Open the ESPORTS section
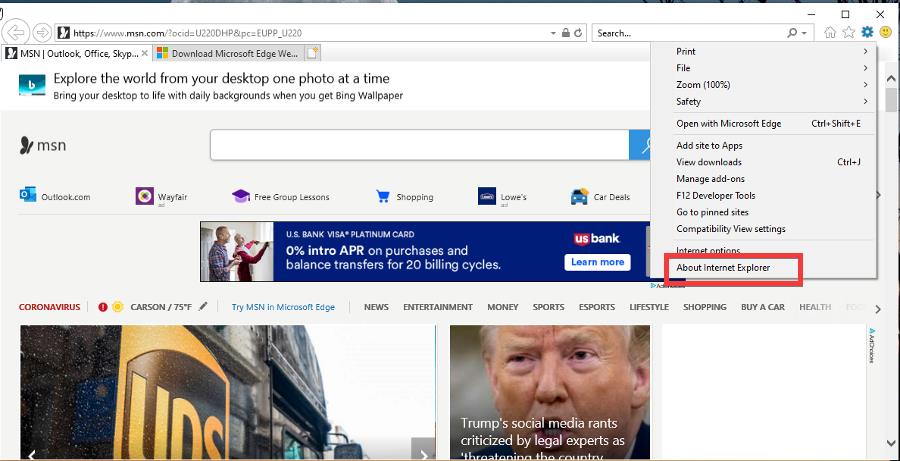 597,307
